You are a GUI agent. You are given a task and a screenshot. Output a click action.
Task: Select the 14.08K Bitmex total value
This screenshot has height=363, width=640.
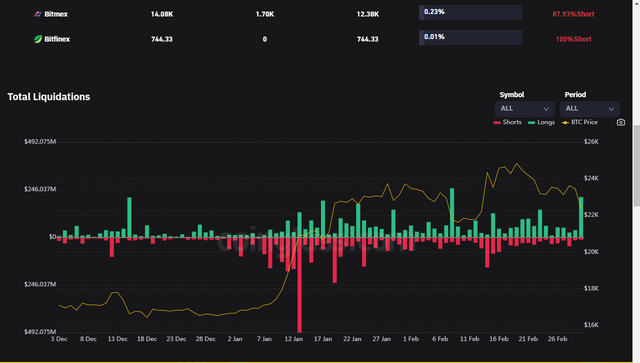pos(162,14)
